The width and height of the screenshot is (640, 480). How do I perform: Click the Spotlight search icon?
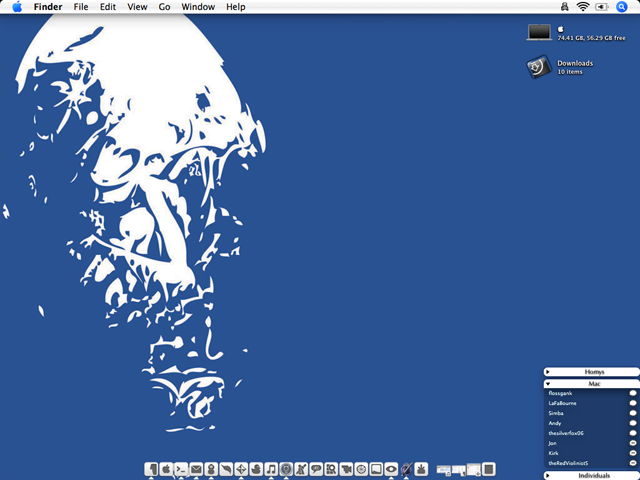(621, 7)
